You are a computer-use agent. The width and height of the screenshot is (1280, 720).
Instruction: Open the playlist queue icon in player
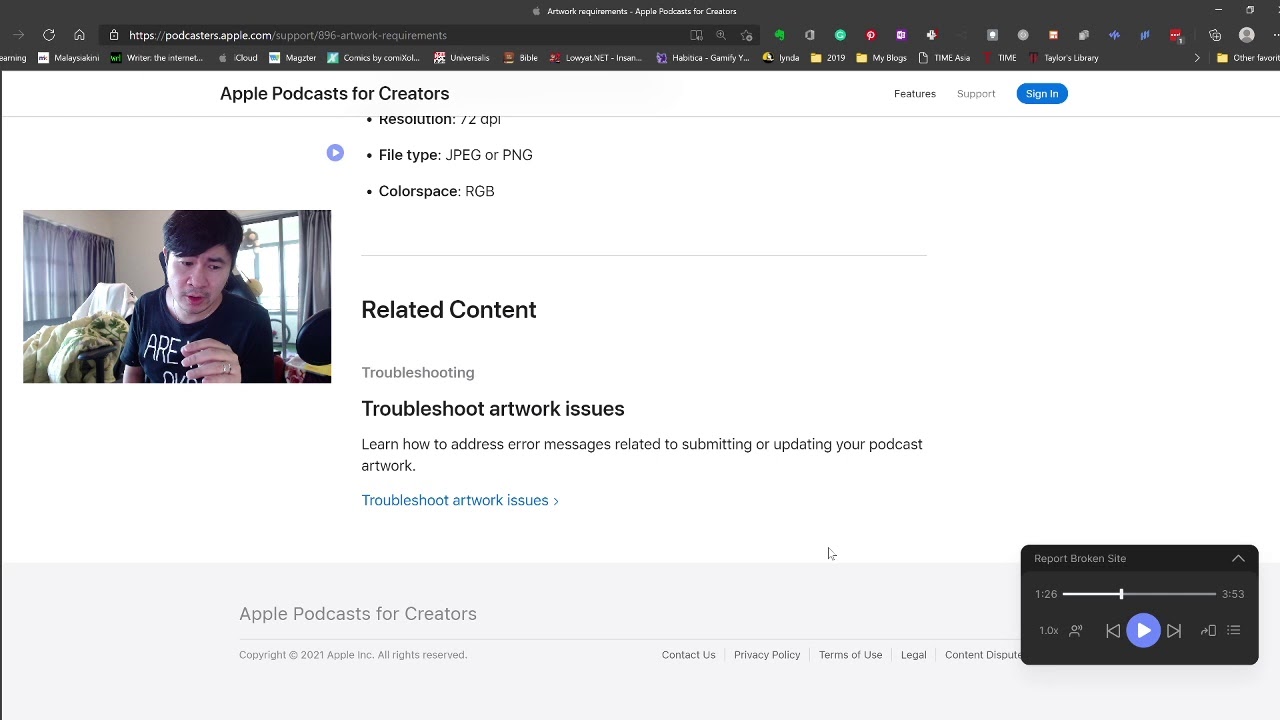coord(1234,631)
